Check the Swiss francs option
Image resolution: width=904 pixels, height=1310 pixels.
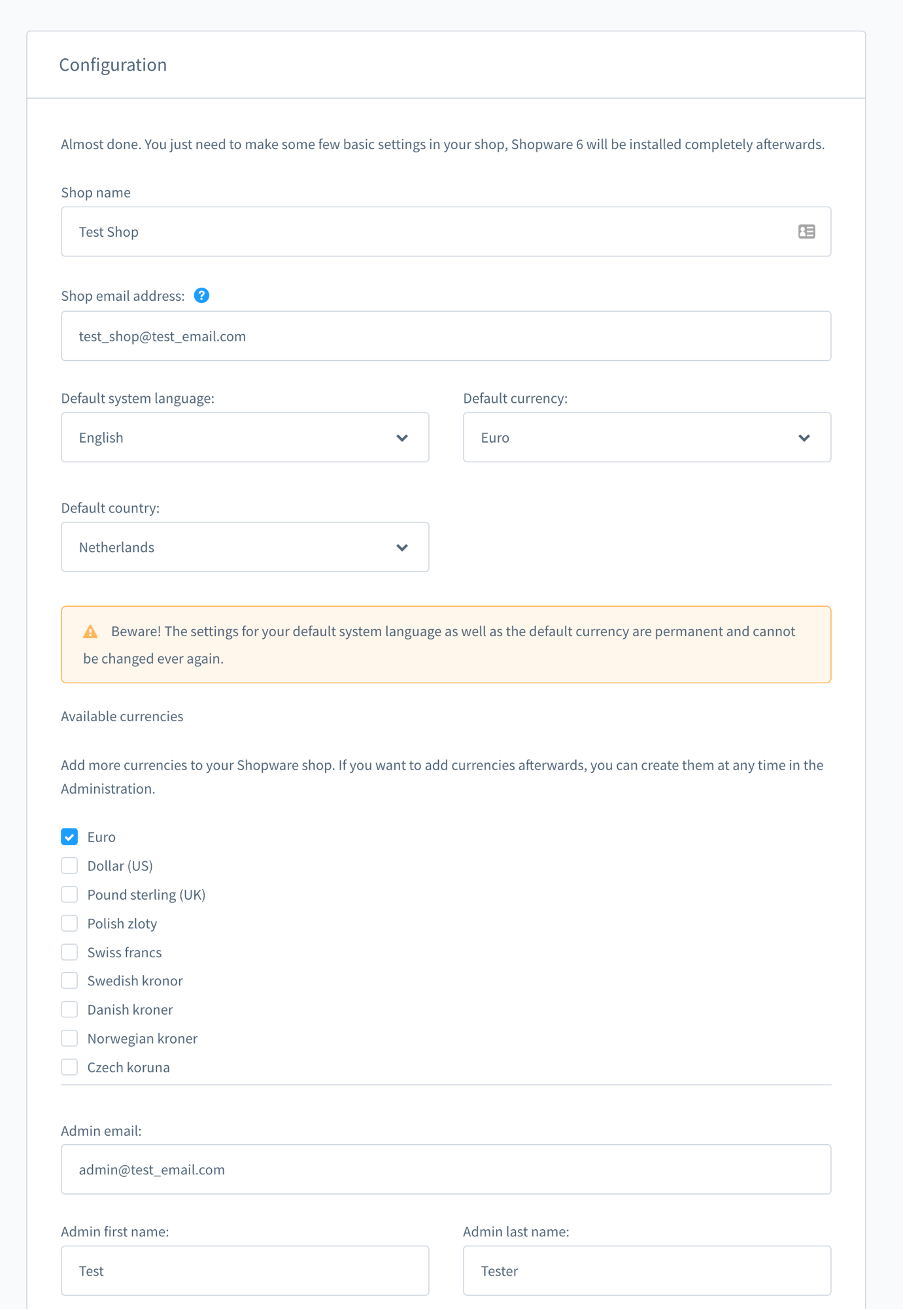point(69,952)
